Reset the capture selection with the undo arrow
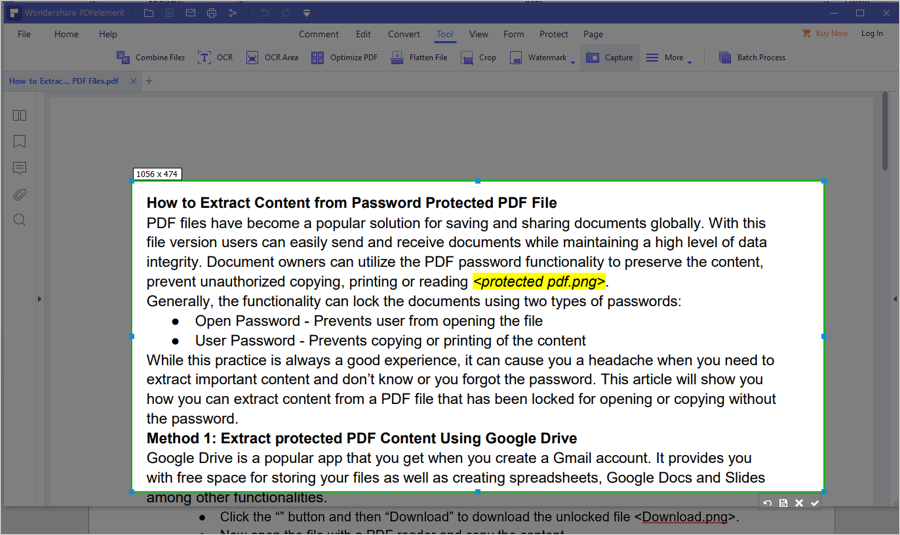The height and width of the screenshot is (535, 900). coord(767,503)
